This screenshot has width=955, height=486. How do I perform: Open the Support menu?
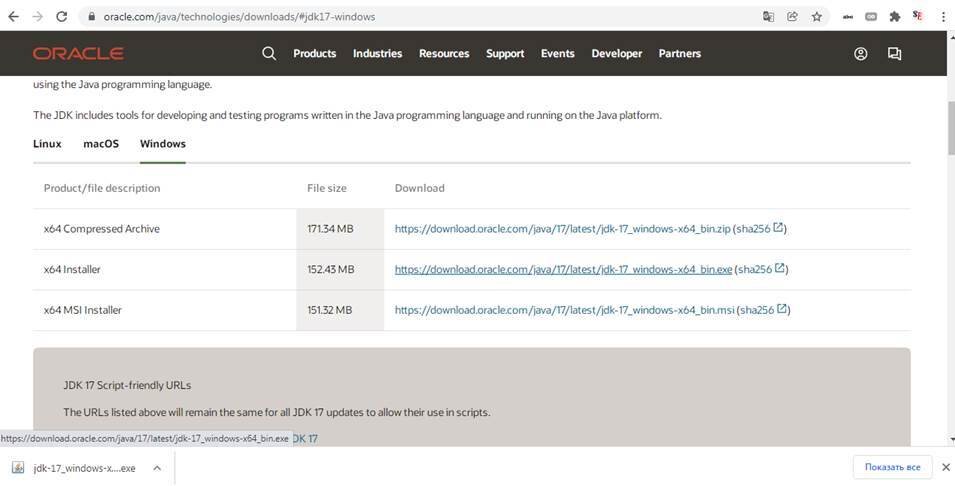pyautogui.click(x=505, y=54)
